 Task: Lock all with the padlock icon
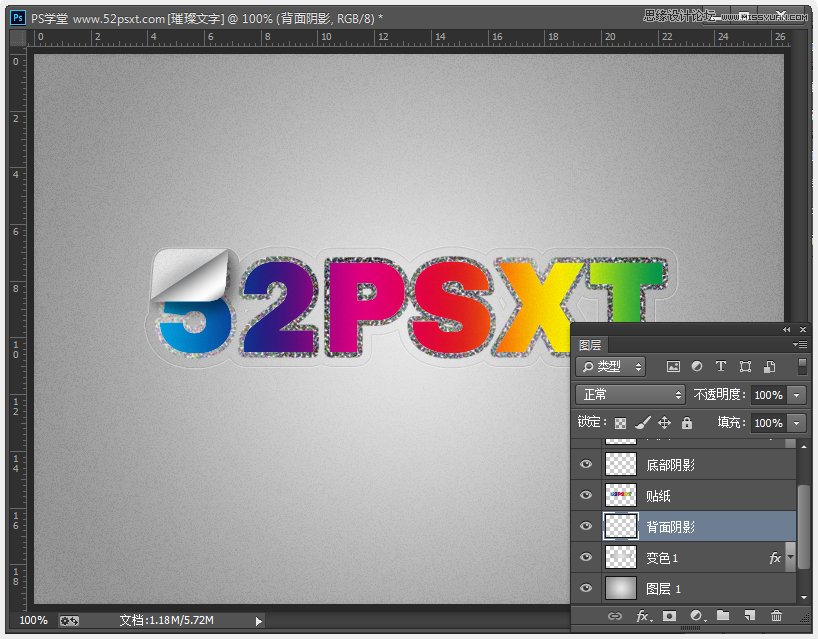[687, 423]
